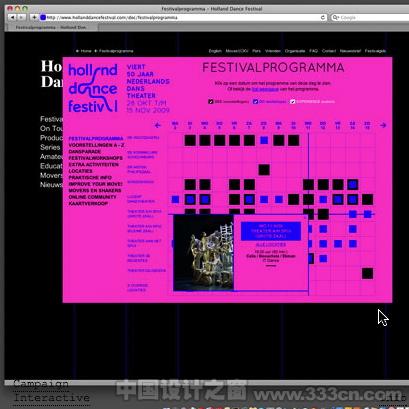Image resolution: width=409 pixels, height=409 pixels.
Task: Toggle the NDT voorstellingen checkbox
Action: point(211,102)
